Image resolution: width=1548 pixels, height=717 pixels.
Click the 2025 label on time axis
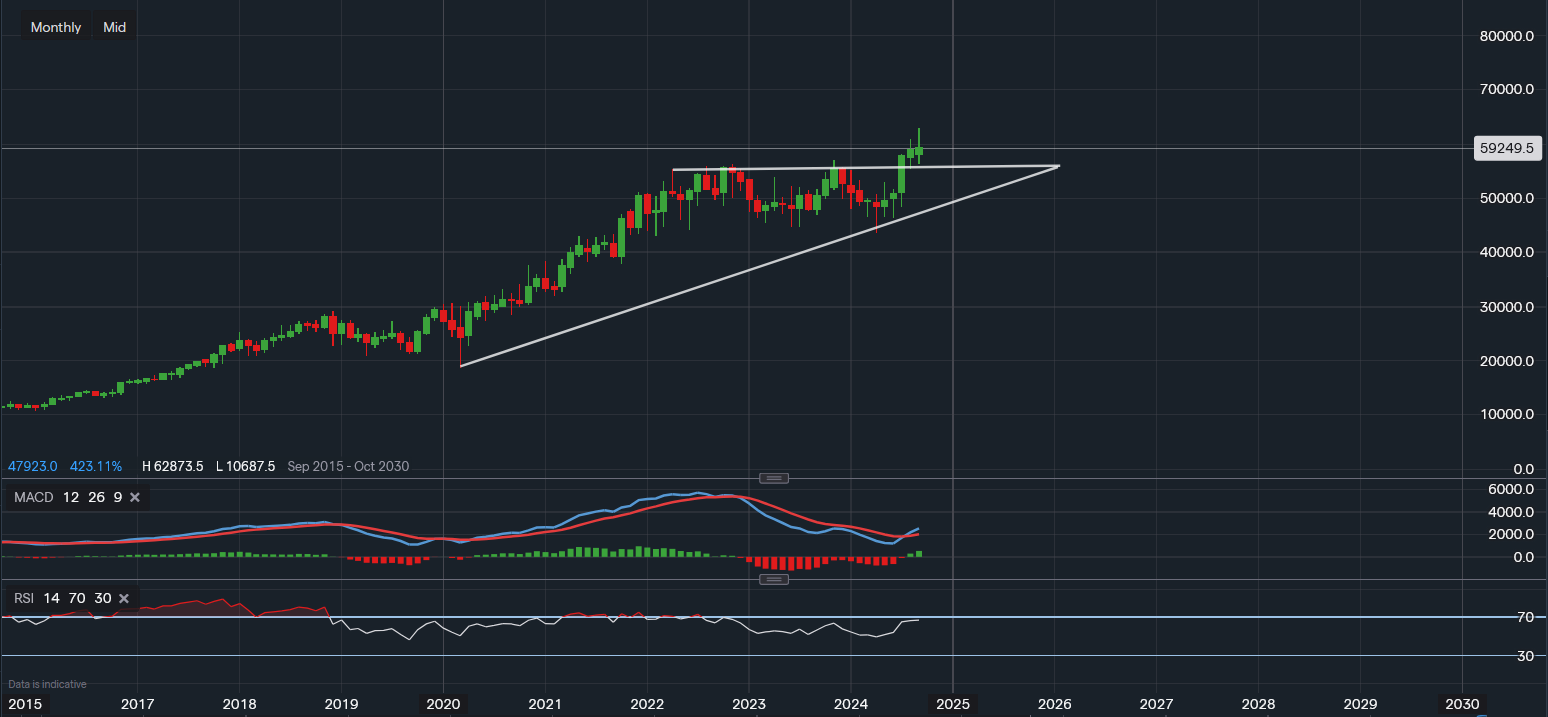[952, 703]
